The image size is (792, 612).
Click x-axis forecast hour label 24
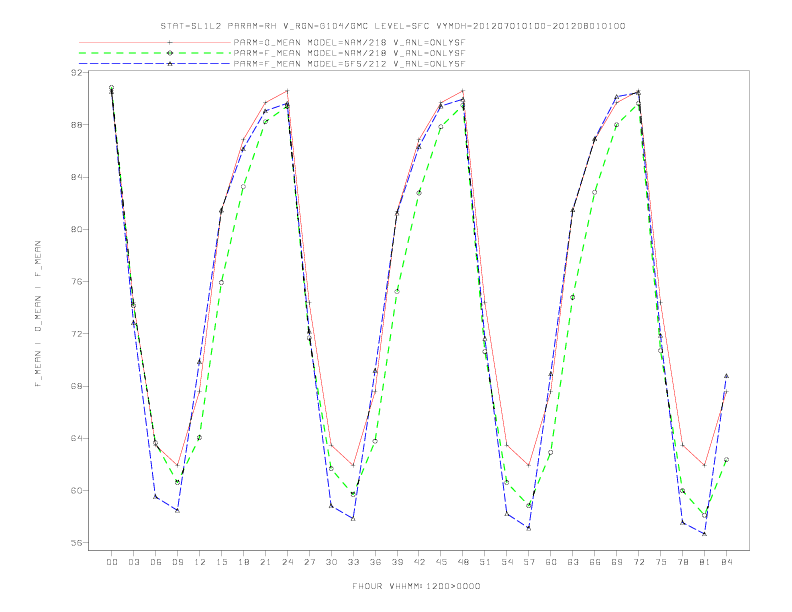pos(287,562)
